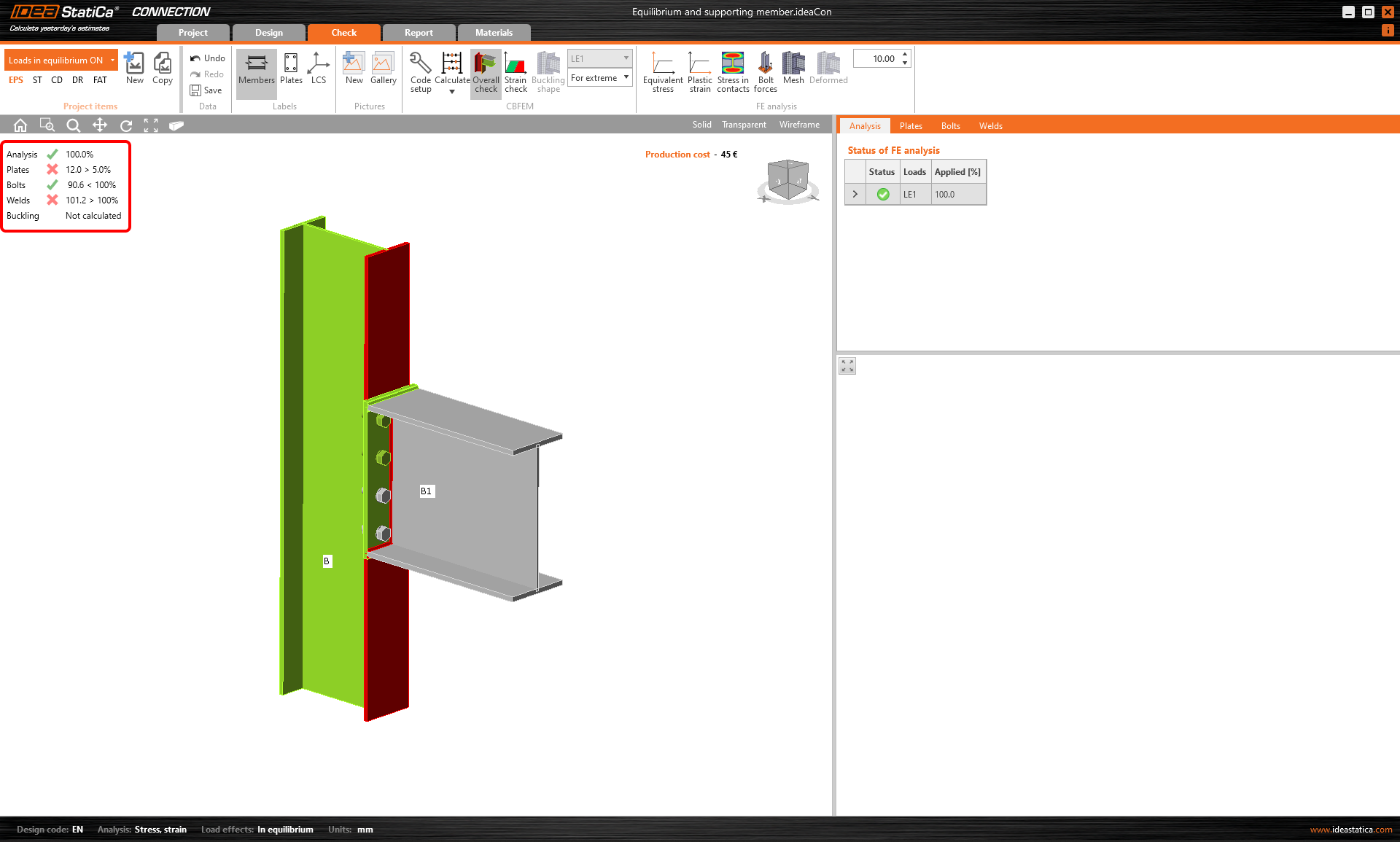Click the Save button
This screenshot has height=842, width=1400.
(206, 90)
